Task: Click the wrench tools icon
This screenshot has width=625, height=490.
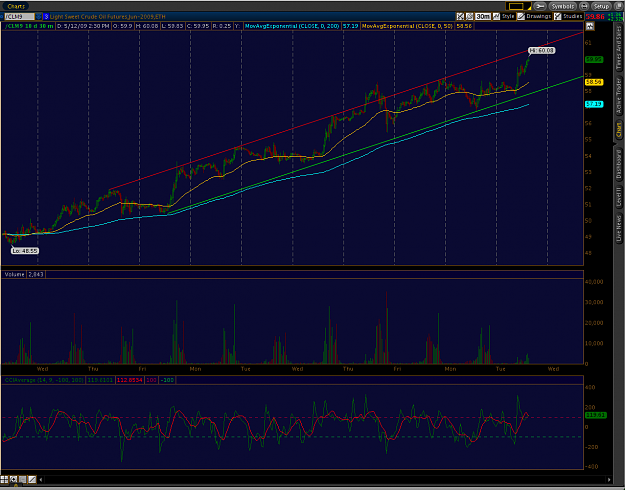Action: [540, 6]
